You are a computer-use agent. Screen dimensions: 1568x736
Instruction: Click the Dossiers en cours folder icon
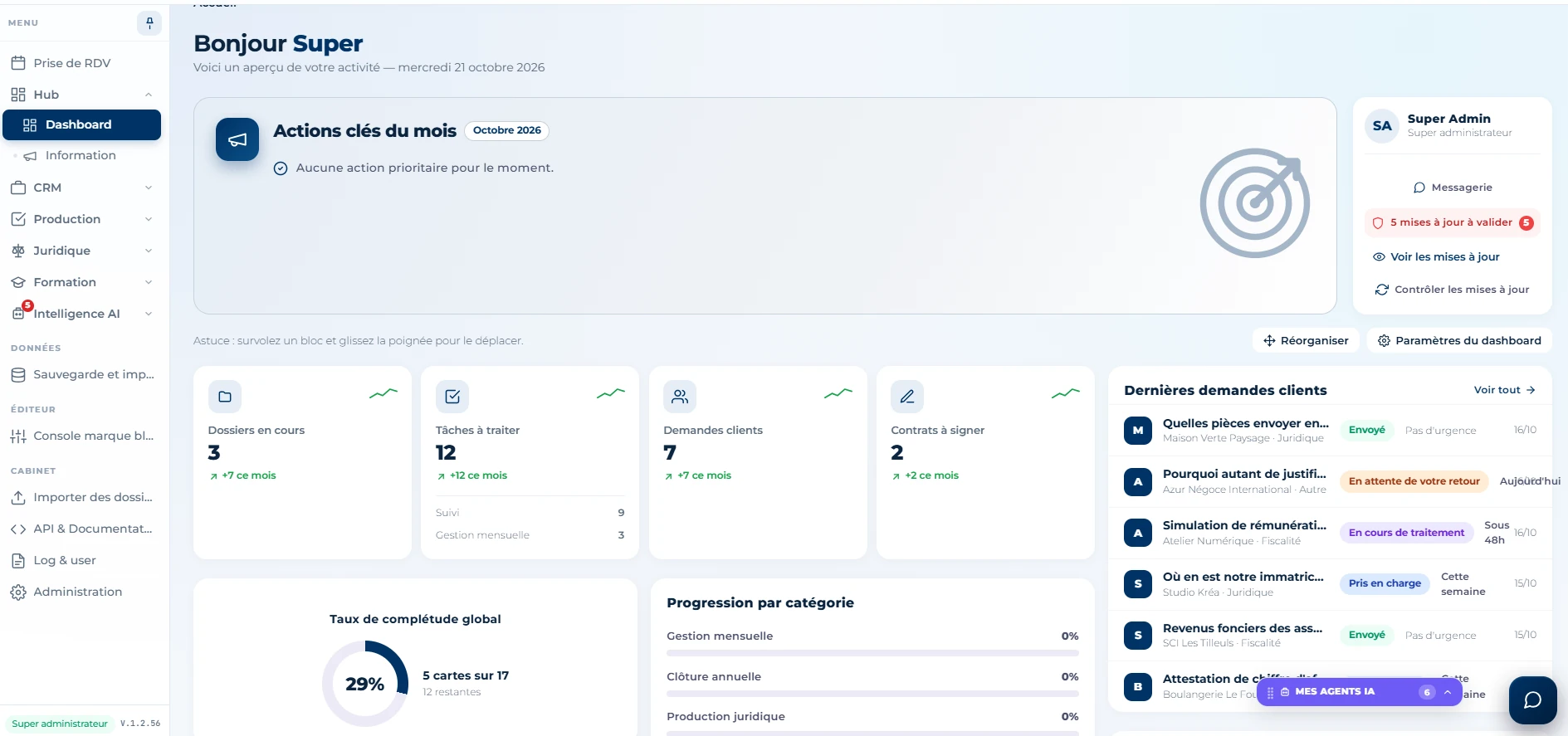225,397
